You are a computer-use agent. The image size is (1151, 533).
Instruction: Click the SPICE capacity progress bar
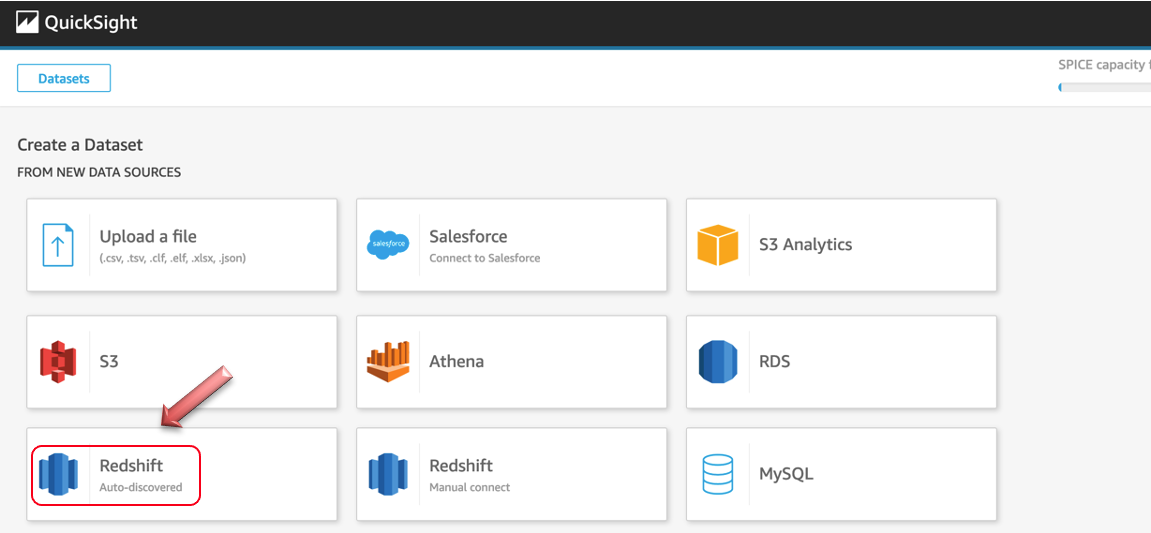pyautogui.click(x=1104, y=87)
